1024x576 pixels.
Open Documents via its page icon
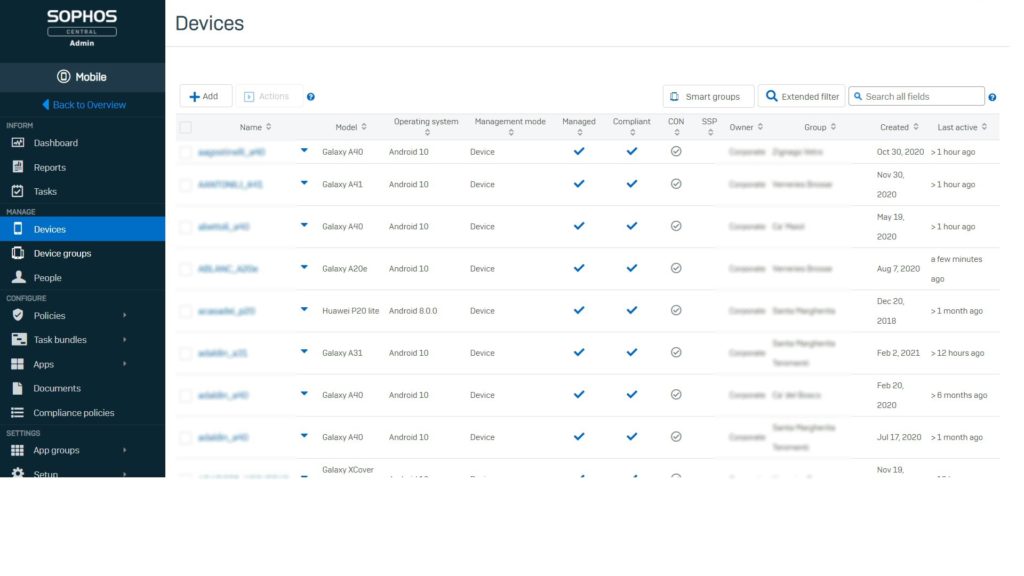point(18,389)
